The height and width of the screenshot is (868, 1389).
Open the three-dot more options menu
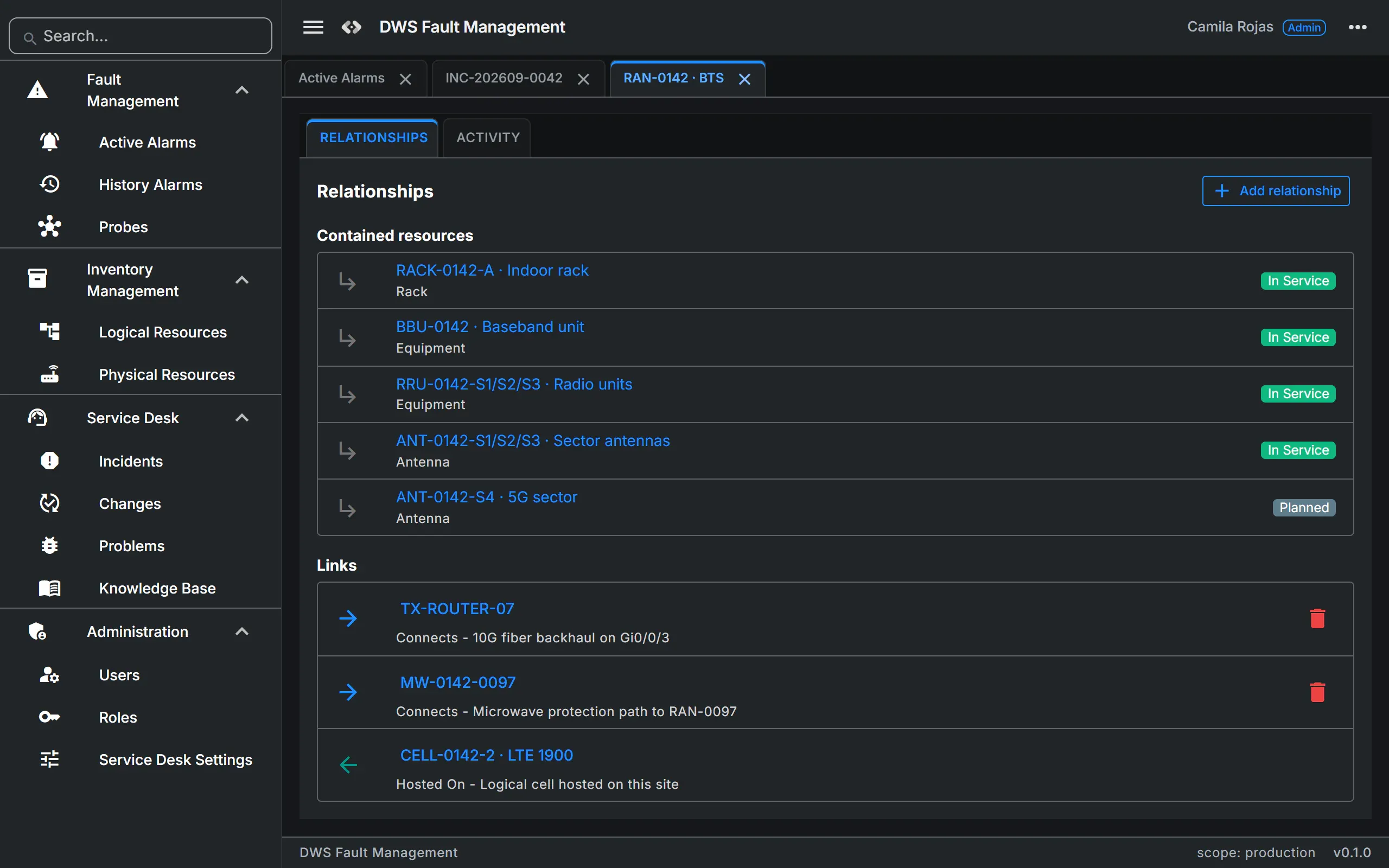click(x=1358, y=27)
